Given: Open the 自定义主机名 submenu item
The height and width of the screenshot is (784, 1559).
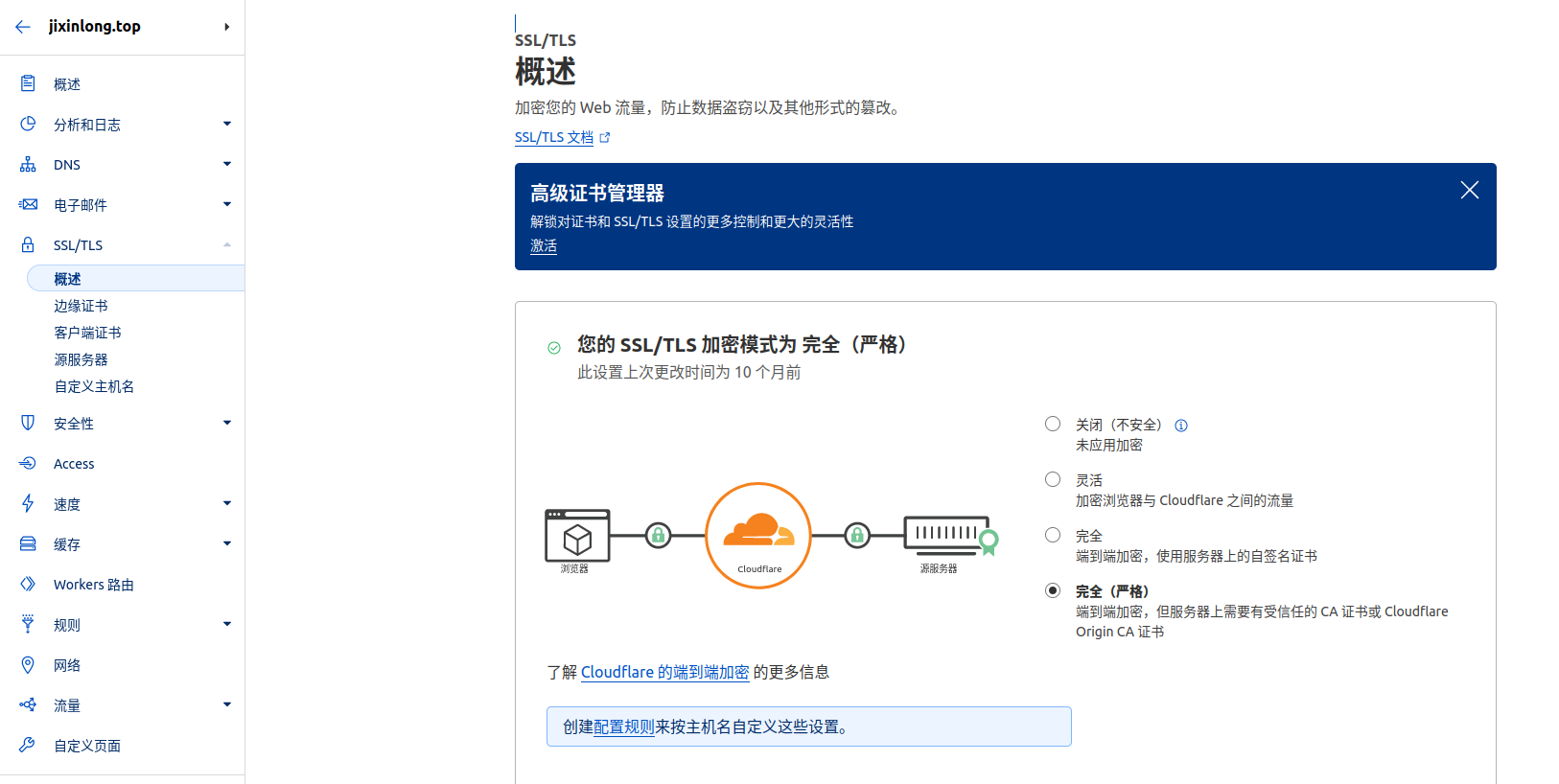Looking at the screenshot, I should [94, 386].
